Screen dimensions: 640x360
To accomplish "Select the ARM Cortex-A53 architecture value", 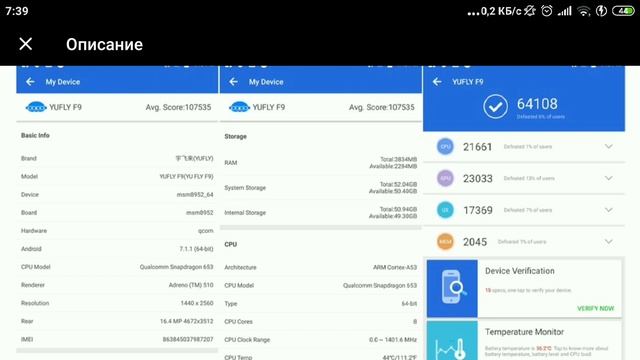I will (395, 267).
